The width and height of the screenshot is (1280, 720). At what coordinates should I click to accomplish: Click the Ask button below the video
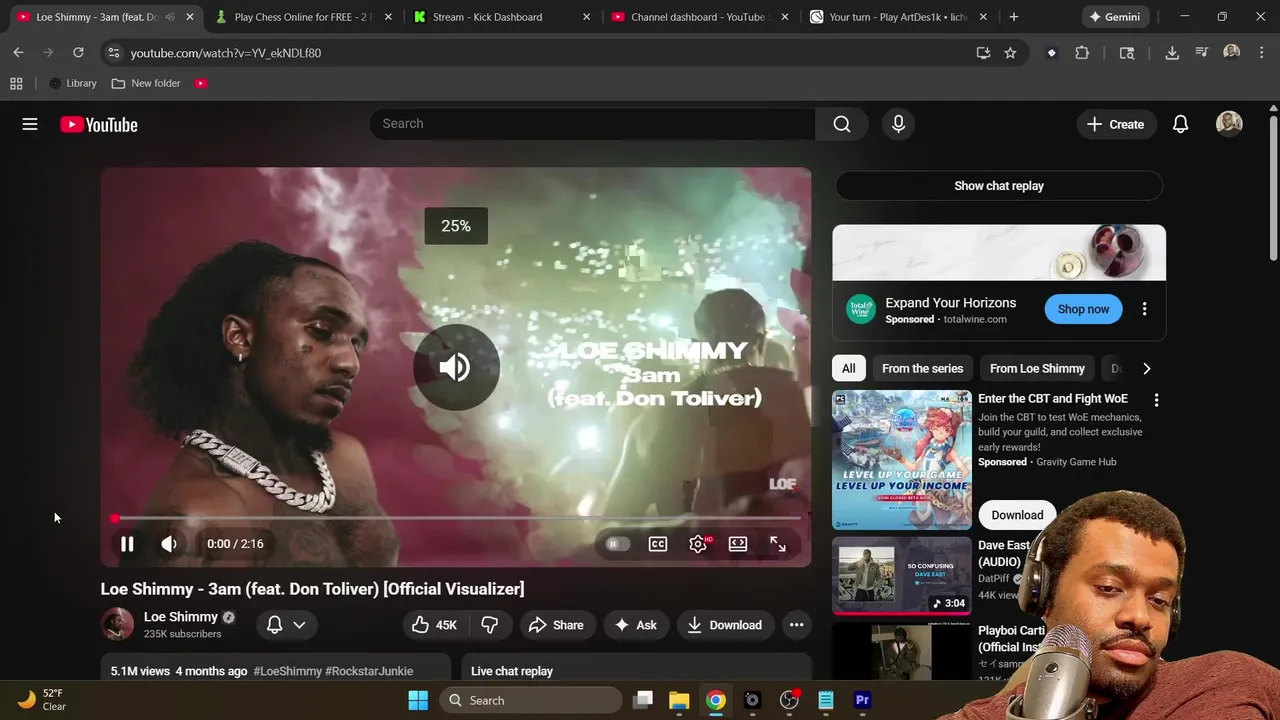(x=635, y=625)
